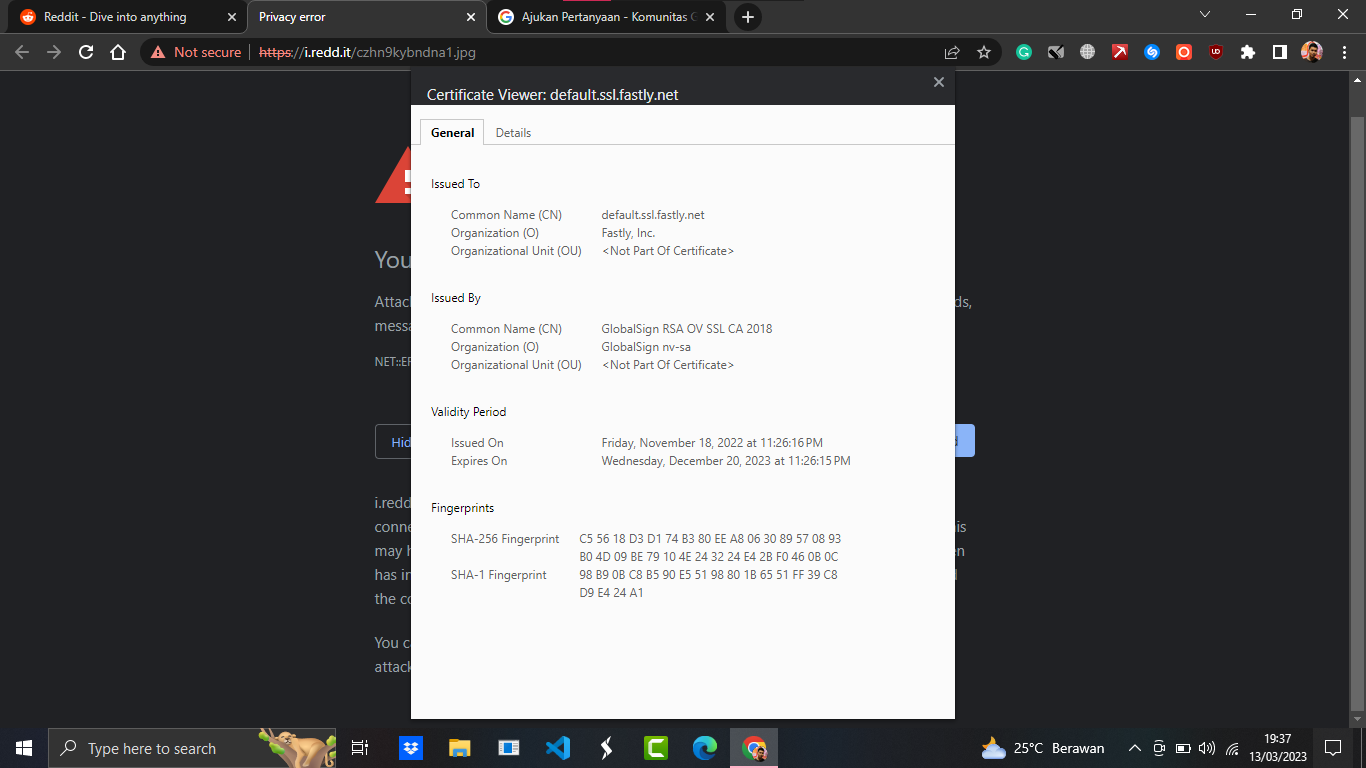1366x768 pixels.
Task: Open a new browser tab
Action: pyautogui.click(x=747, y=17)
